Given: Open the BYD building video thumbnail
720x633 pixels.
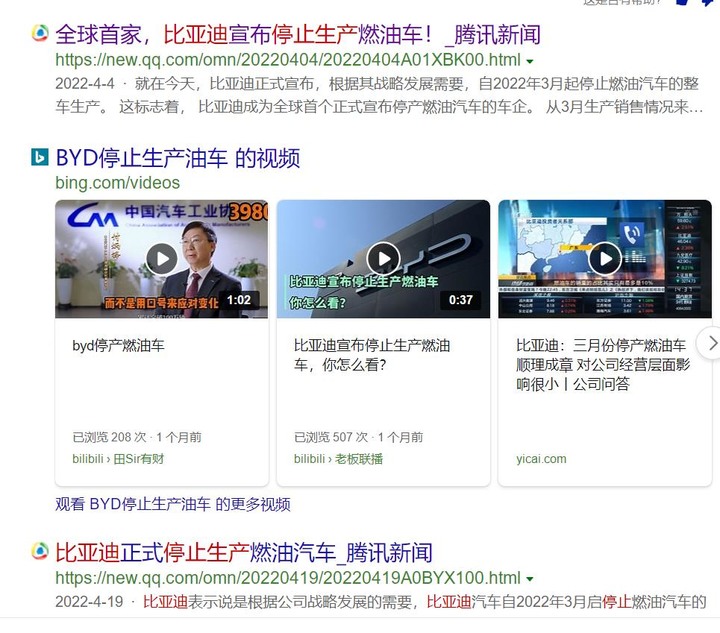Looking at the screenshot, I should pyautogui.click(x=383, y=259).
